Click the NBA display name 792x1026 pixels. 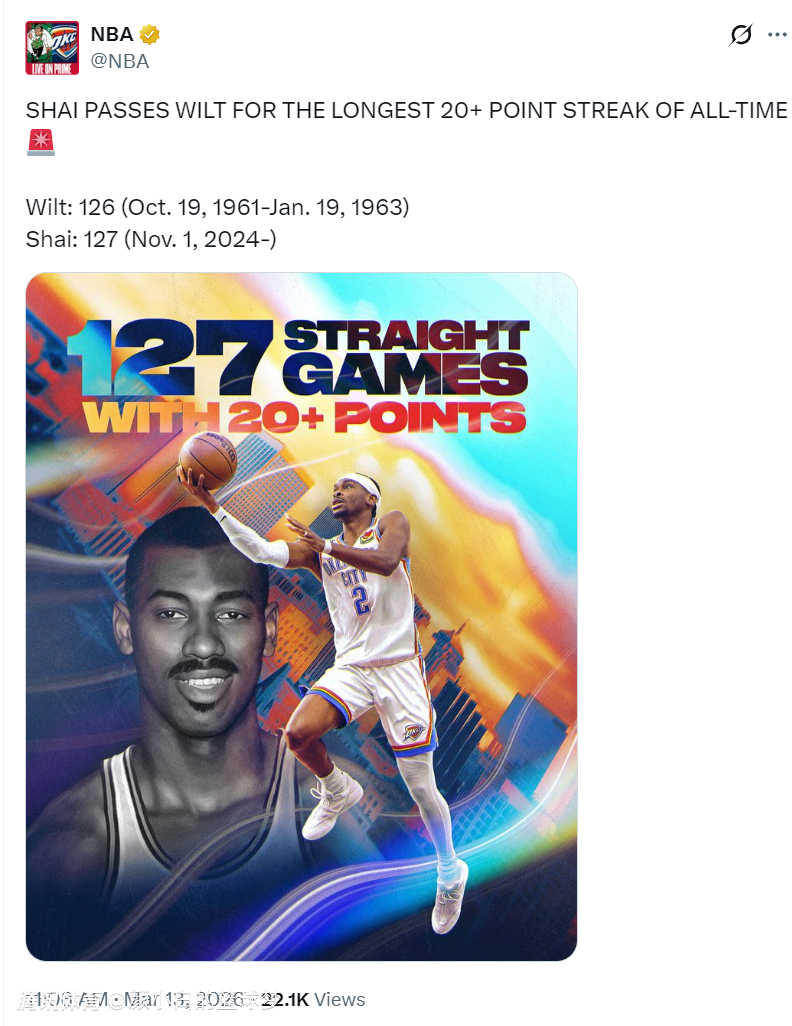[x=112, y=34]
